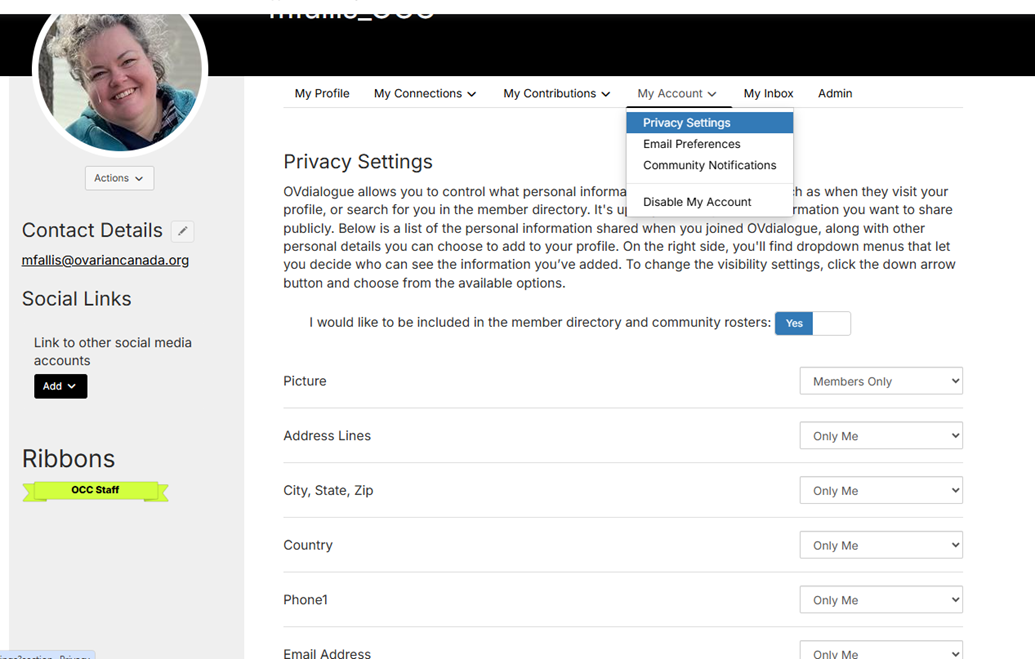Open the Picture visibility dropdown
Viewport: 1035px width, 659px height.
click(x=880, y=381)
